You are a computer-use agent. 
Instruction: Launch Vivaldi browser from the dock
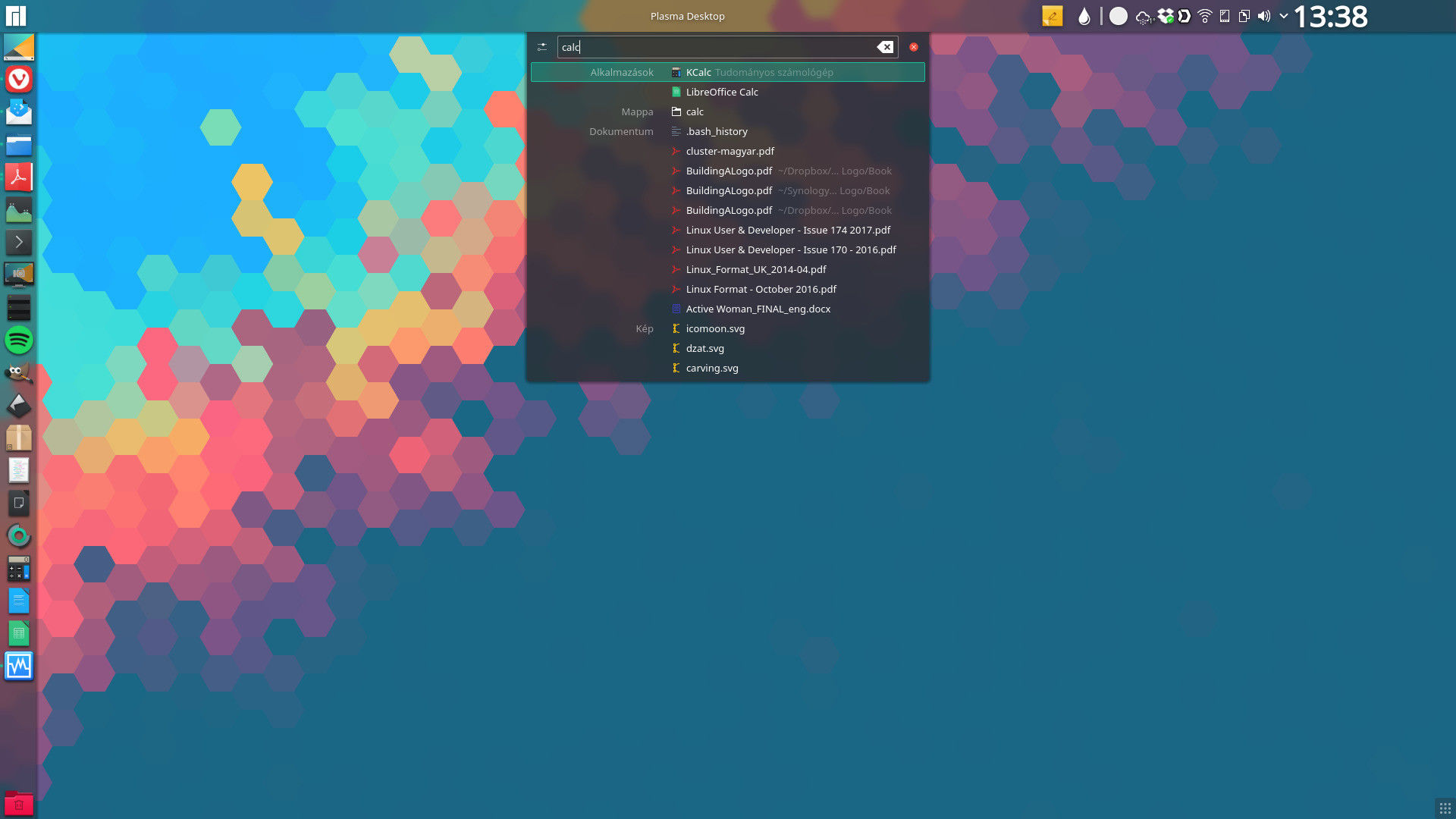[x=19, y=79]
